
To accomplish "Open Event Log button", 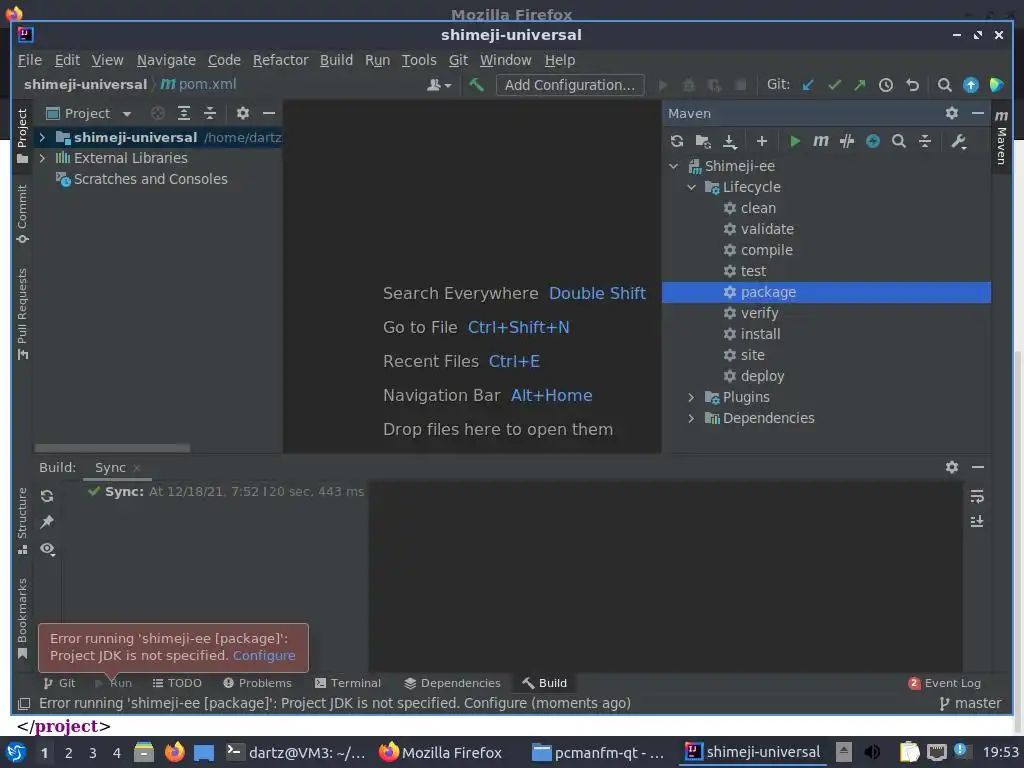I will tap(944, 683).
